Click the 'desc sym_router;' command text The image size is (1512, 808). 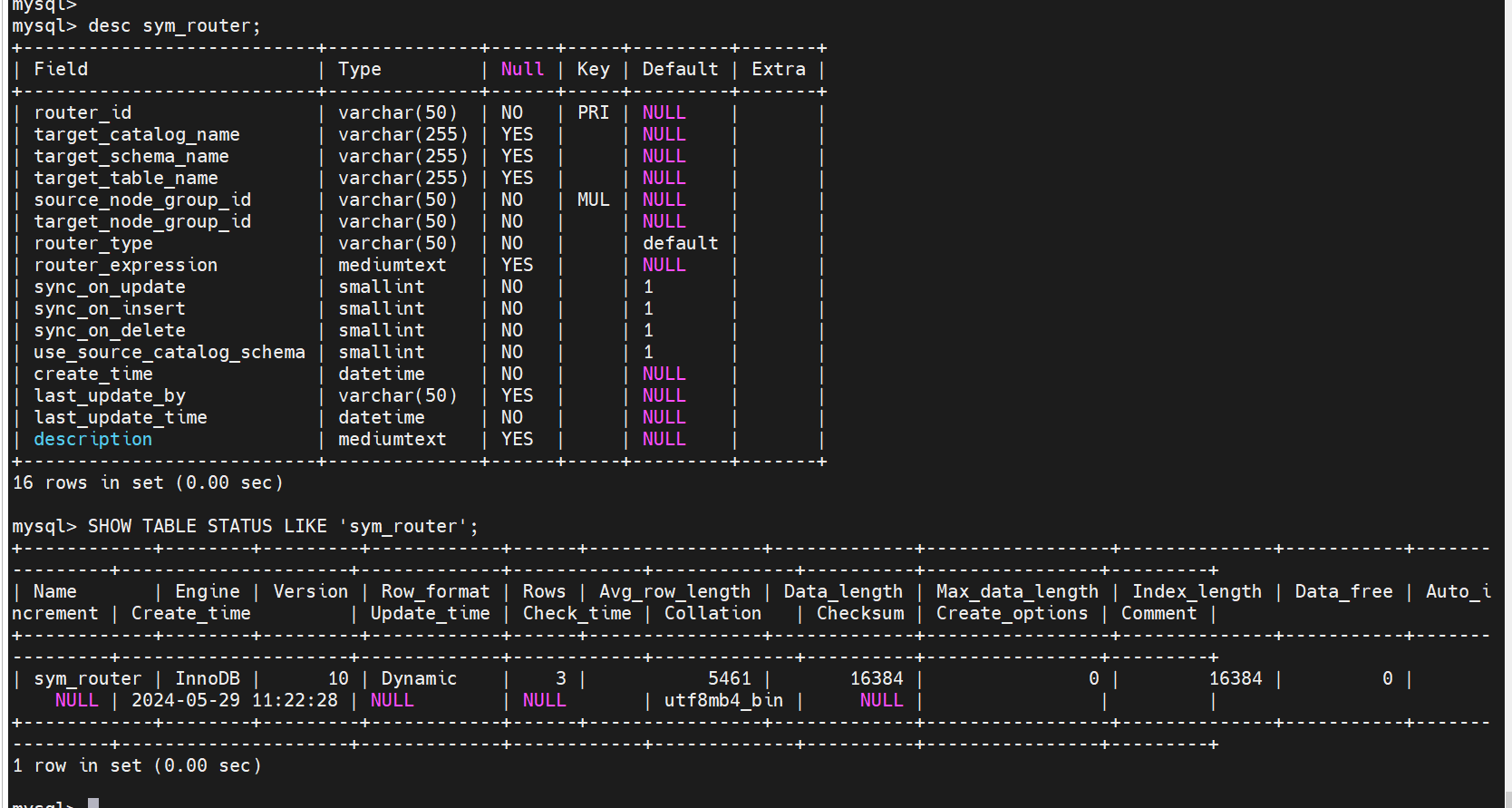[x=174, y=26]
